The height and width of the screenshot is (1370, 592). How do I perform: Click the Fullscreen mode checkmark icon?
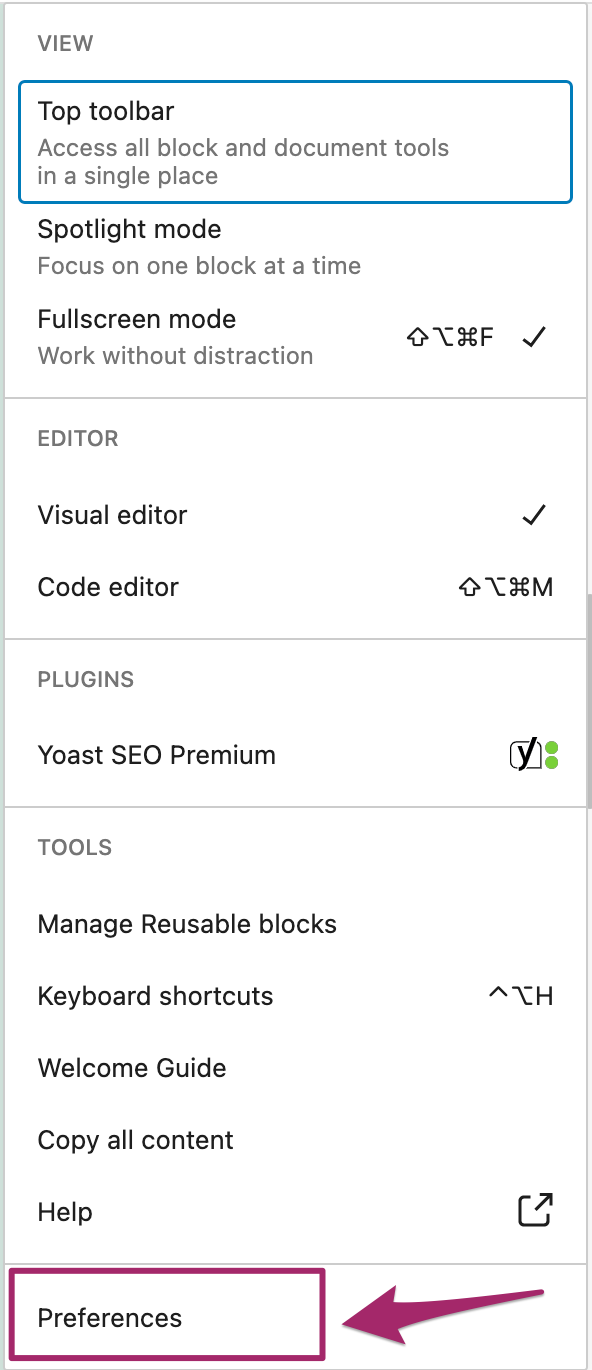pyautogui.click(x=535, y=337)
